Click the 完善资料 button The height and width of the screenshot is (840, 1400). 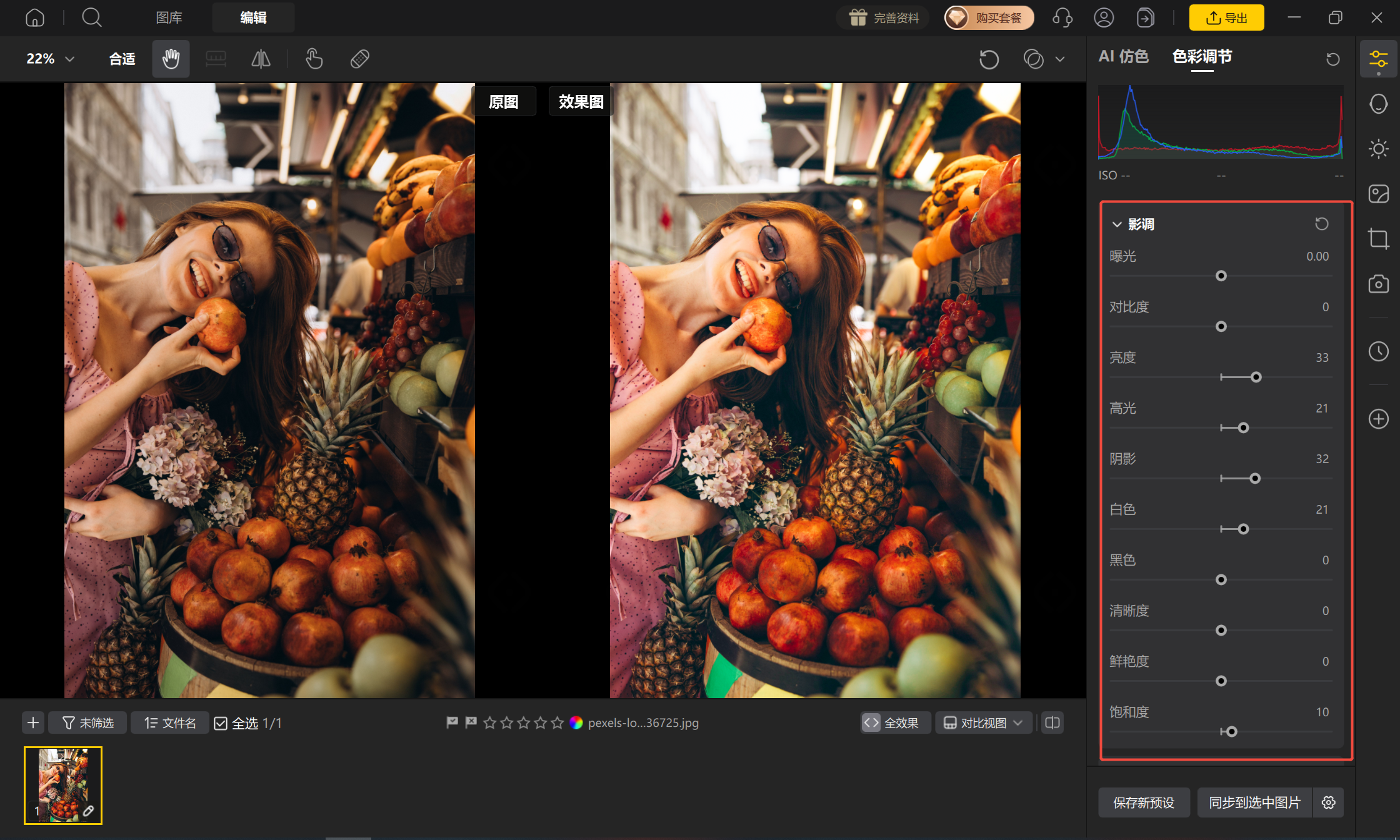(883, 17)
